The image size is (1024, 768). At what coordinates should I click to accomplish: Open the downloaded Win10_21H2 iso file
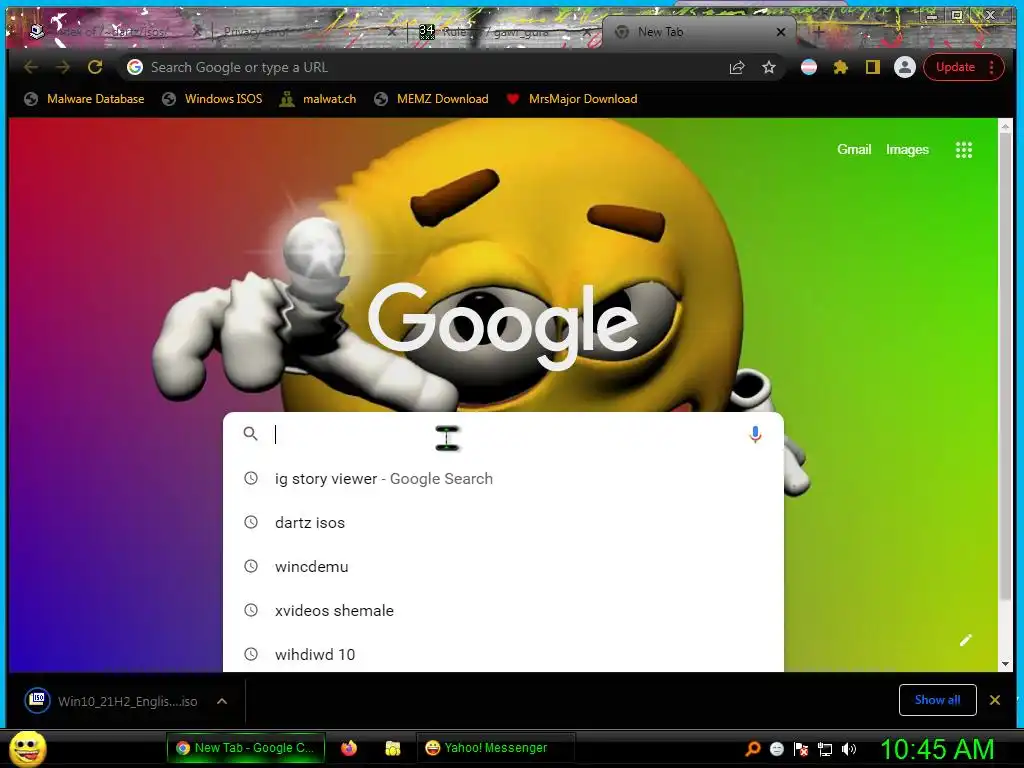[x=111, y=701]
